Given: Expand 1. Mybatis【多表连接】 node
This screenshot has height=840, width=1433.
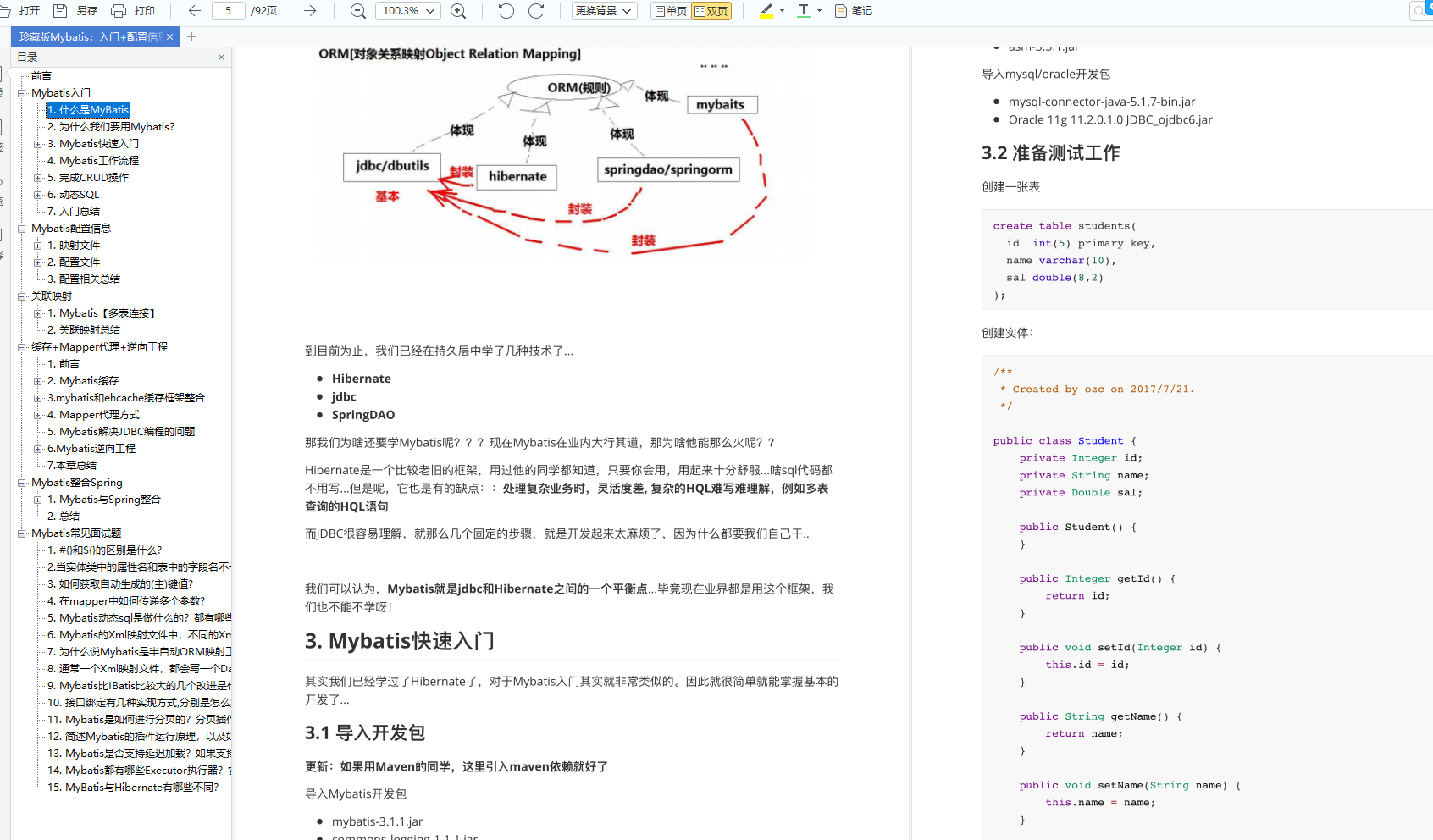Looking at the screenshot, I should [37, 313].
